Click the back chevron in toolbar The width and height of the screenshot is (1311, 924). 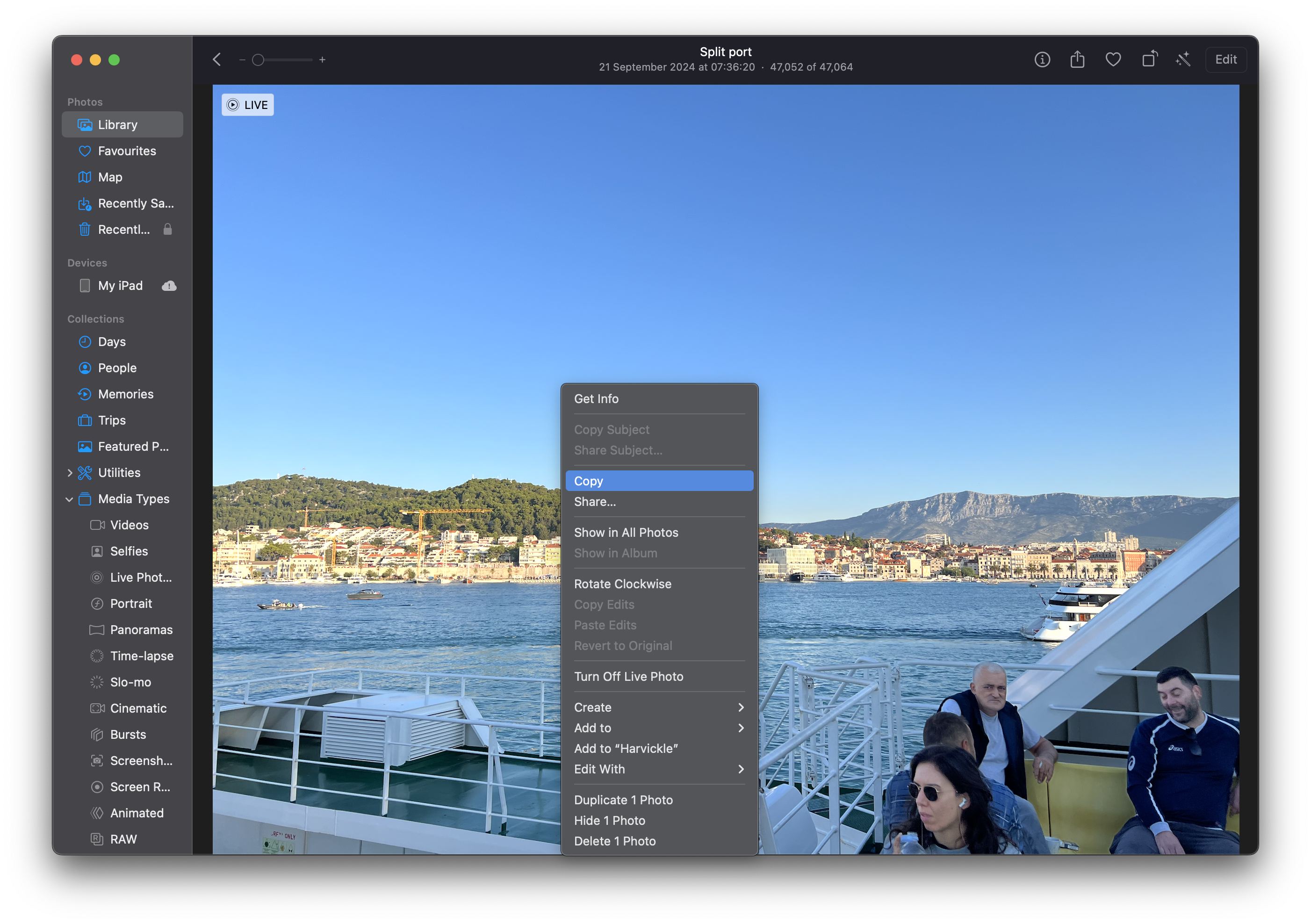217,59
